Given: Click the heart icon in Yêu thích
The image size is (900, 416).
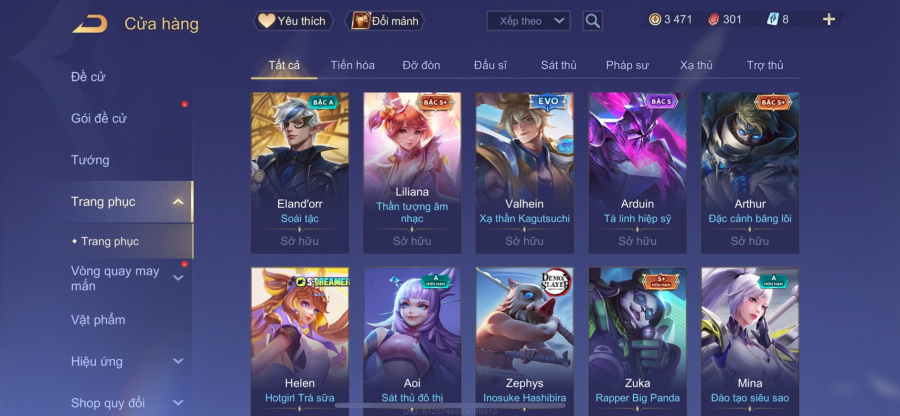Looking at the screenshot, I should (x=266, y=21).
